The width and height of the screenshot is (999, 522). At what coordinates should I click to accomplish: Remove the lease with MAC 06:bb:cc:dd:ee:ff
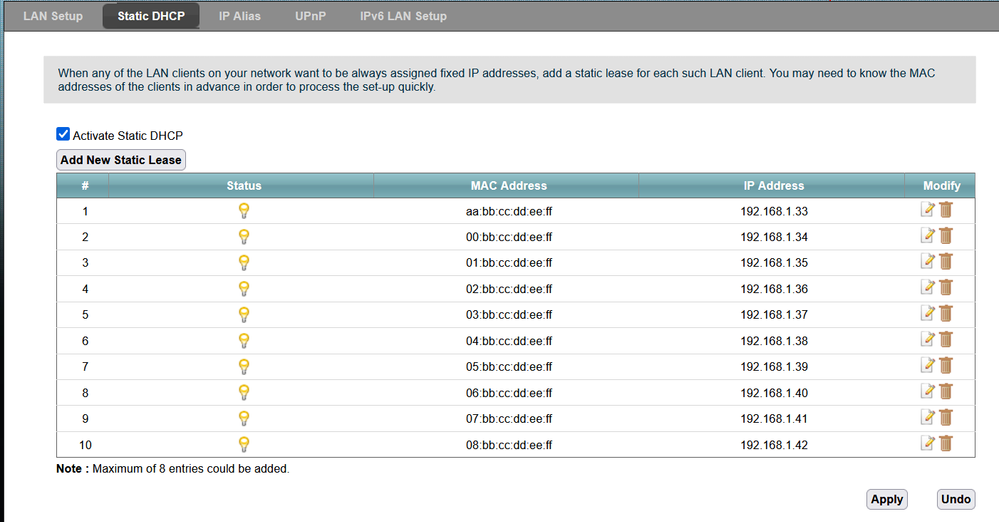click(x=945, y=392)
